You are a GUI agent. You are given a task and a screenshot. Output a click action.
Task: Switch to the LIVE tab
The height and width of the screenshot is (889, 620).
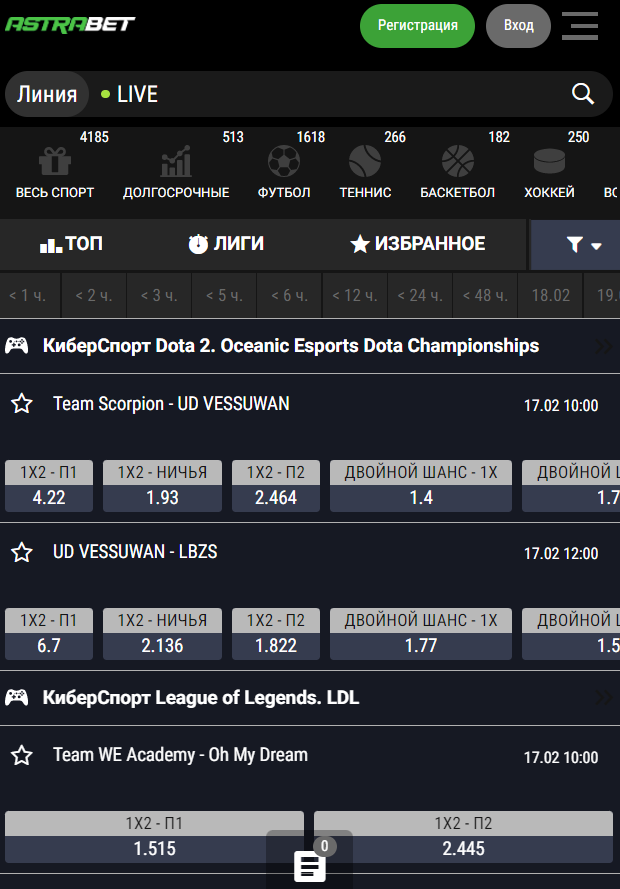coord(130,95)
